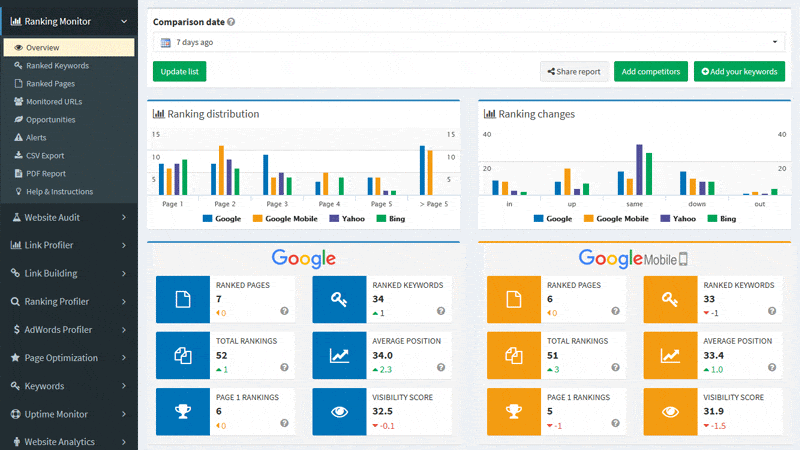Screen dimensions: 800x450
Task: Click the Add competitors button
Action: point(651,71)
